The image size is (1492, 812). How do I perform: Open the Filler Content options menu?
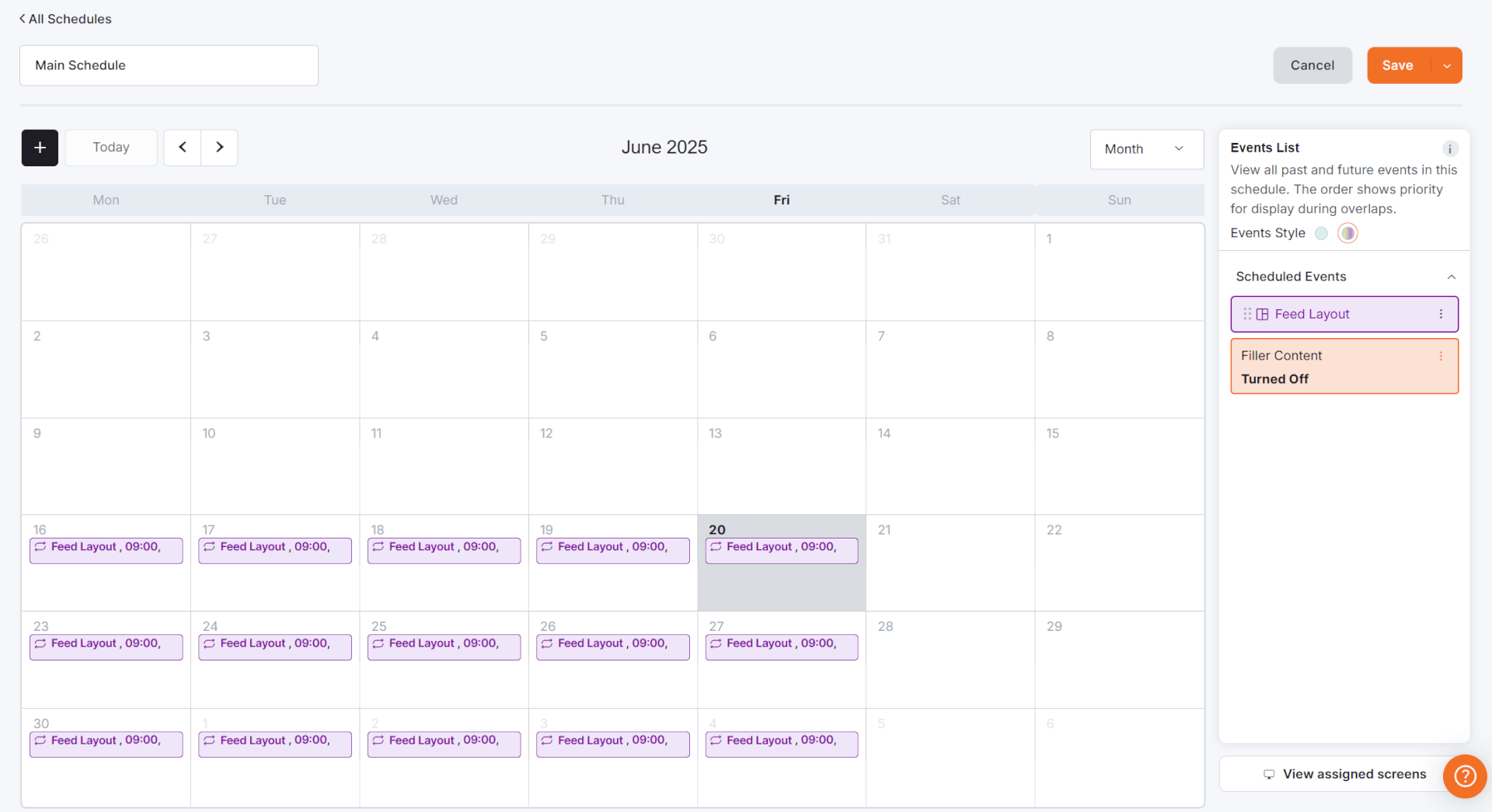click(1441, 355)
